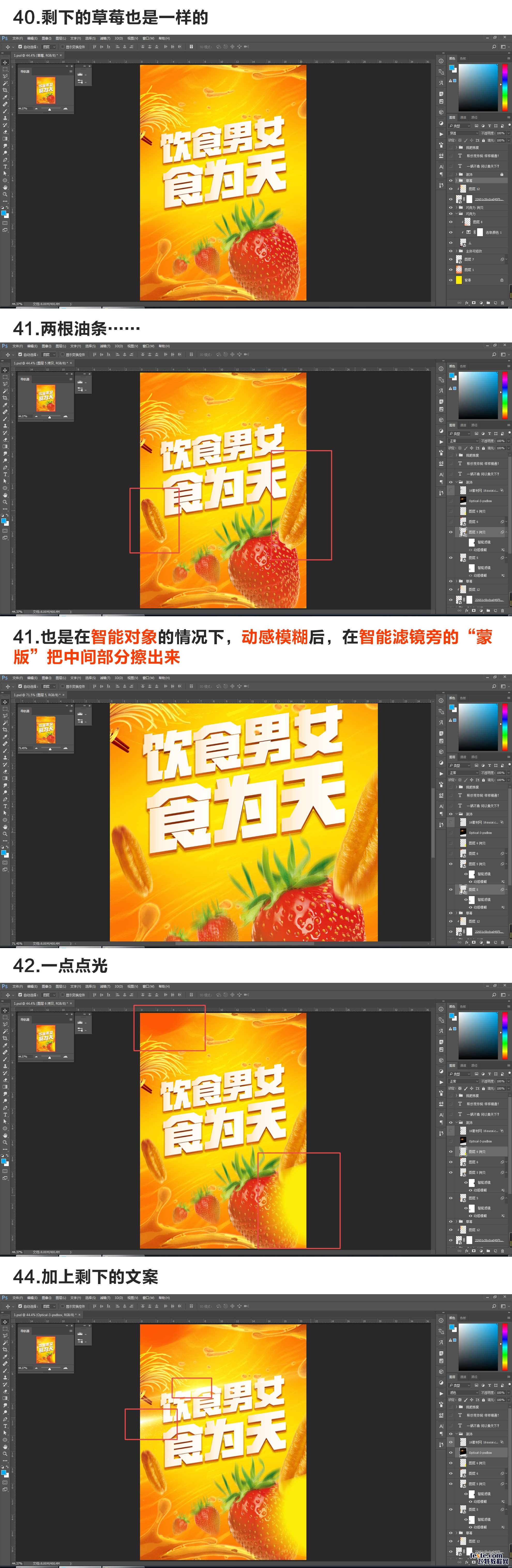Open 文件(F) menu in step 40 screenshot

(x=18, y=38)
